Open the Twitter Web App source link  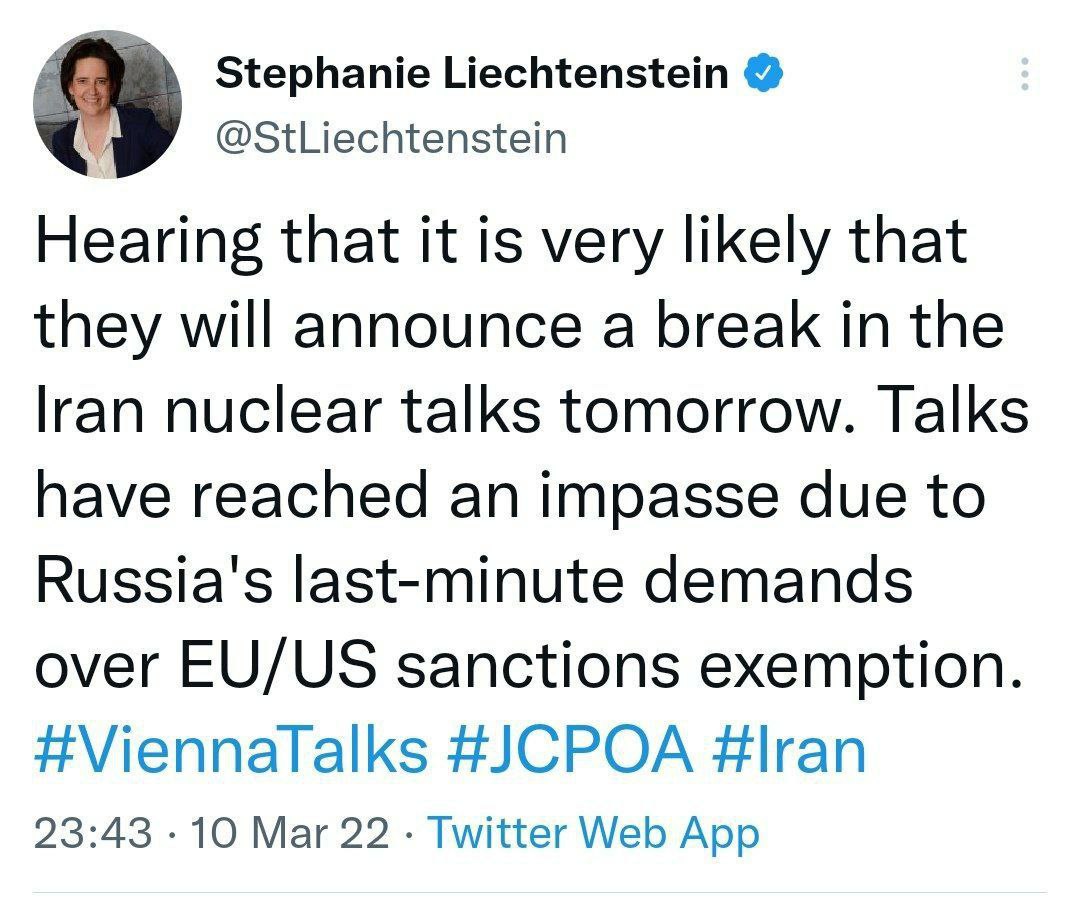[x=593, y=834]
